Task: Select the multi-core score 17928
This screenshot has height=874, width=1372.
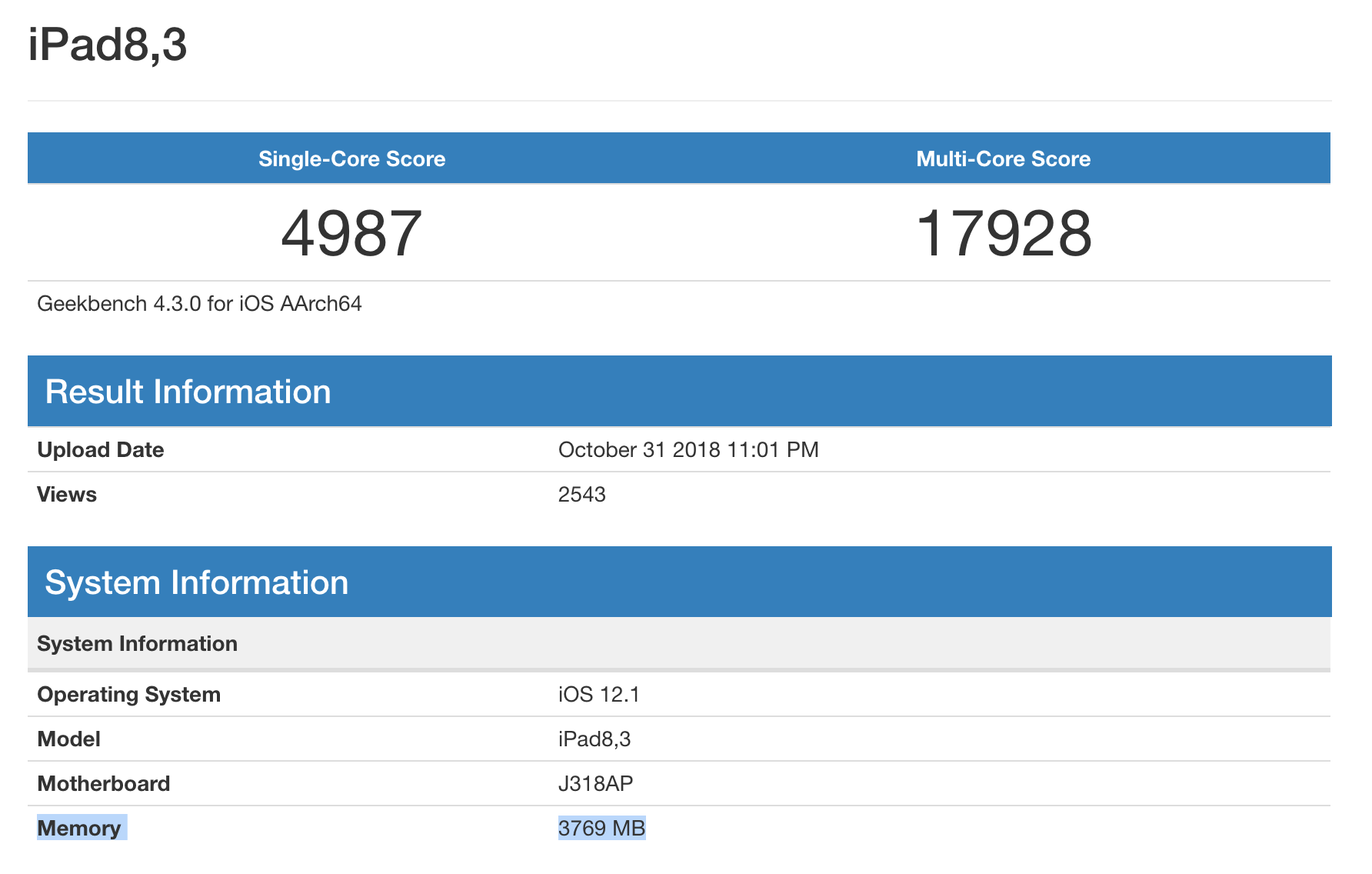Action: point(1004,233)
